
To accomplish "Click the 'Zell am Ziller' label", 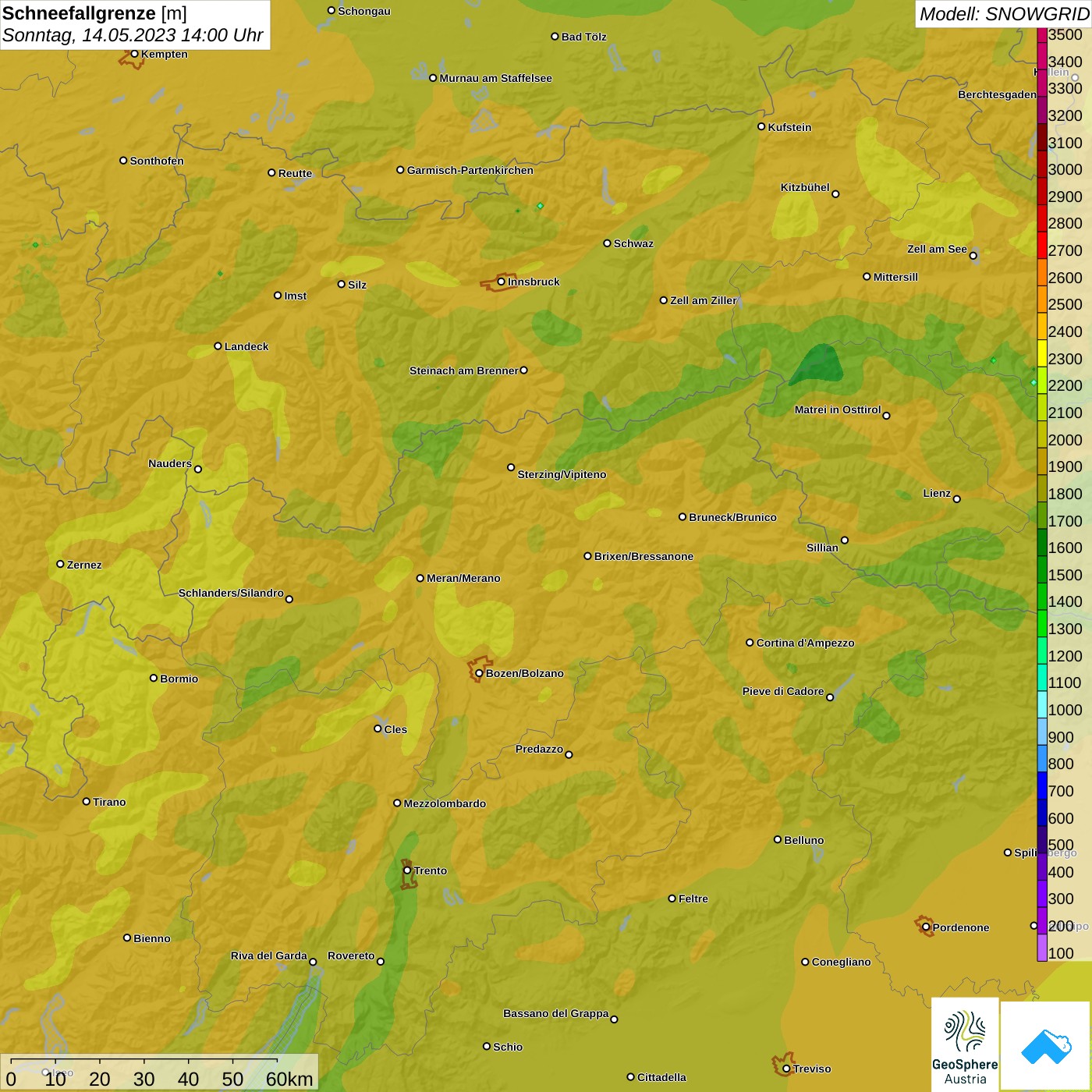I will tap(704, 300).
